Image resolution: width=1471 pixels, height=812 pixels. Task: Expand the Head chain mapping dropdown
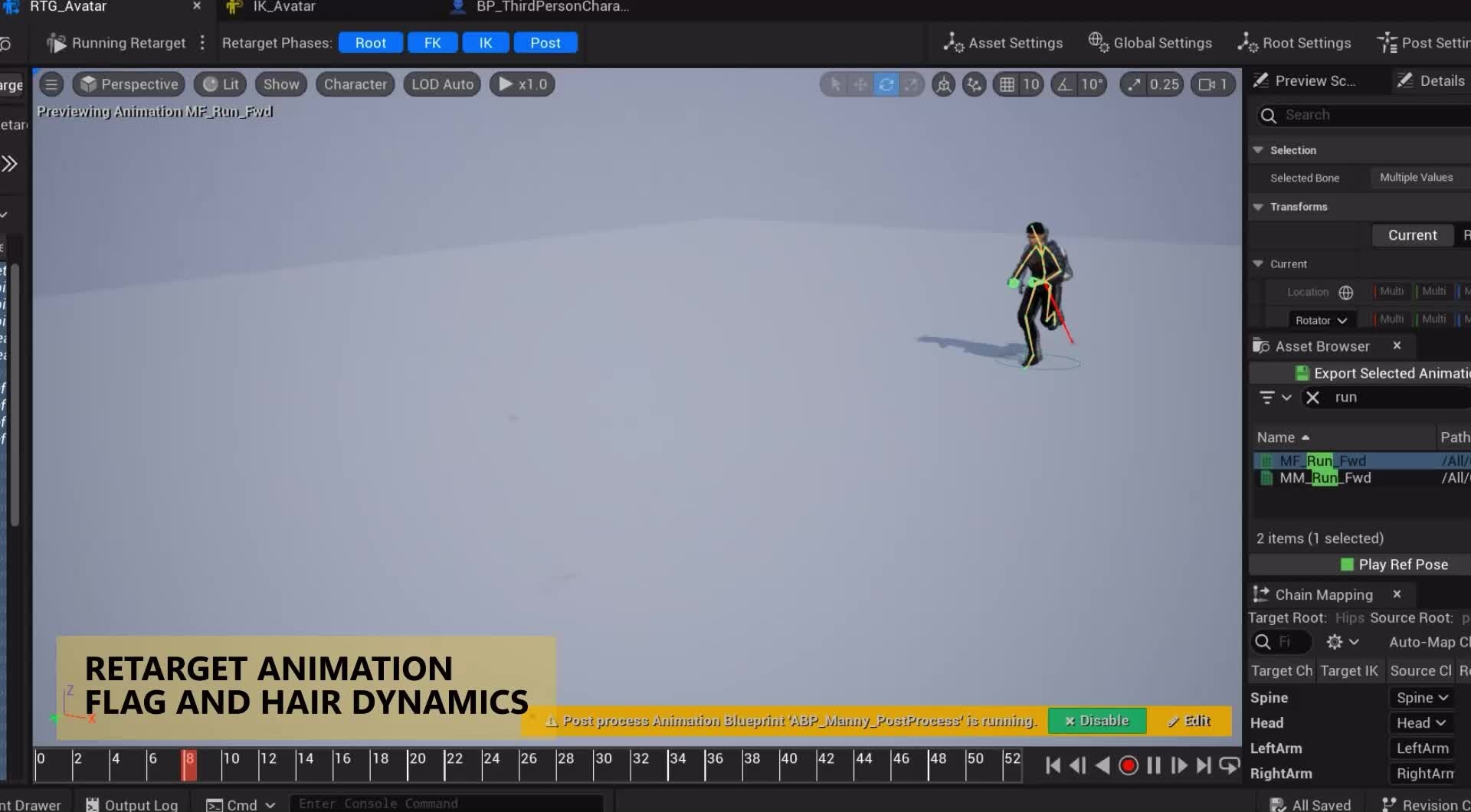point(1420,722)
